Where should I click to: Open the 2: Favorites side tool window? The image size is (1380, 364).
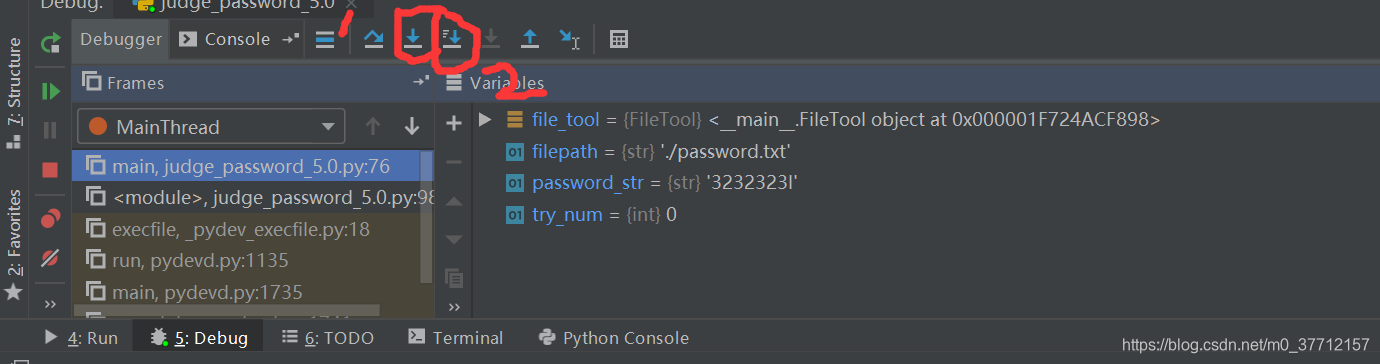[x=13, y=244]
